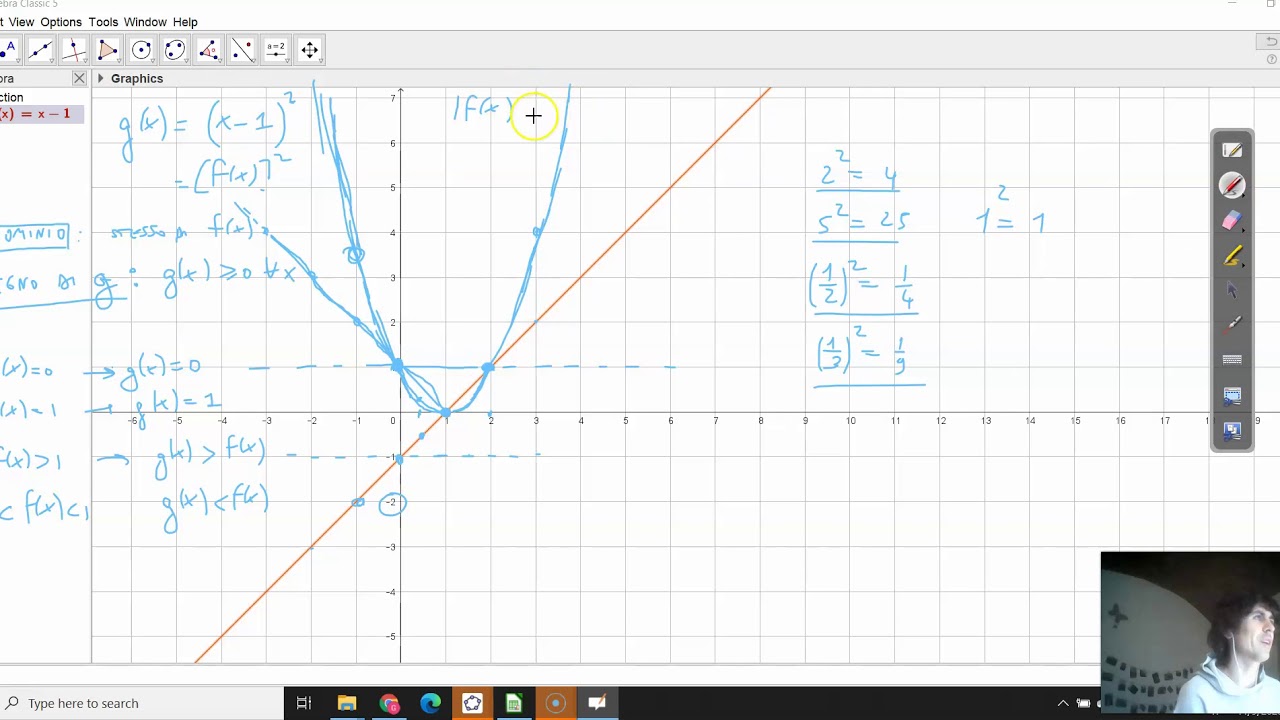Open the Window menu
This screenshot has width=1280, height=720.
click(146, 22)
